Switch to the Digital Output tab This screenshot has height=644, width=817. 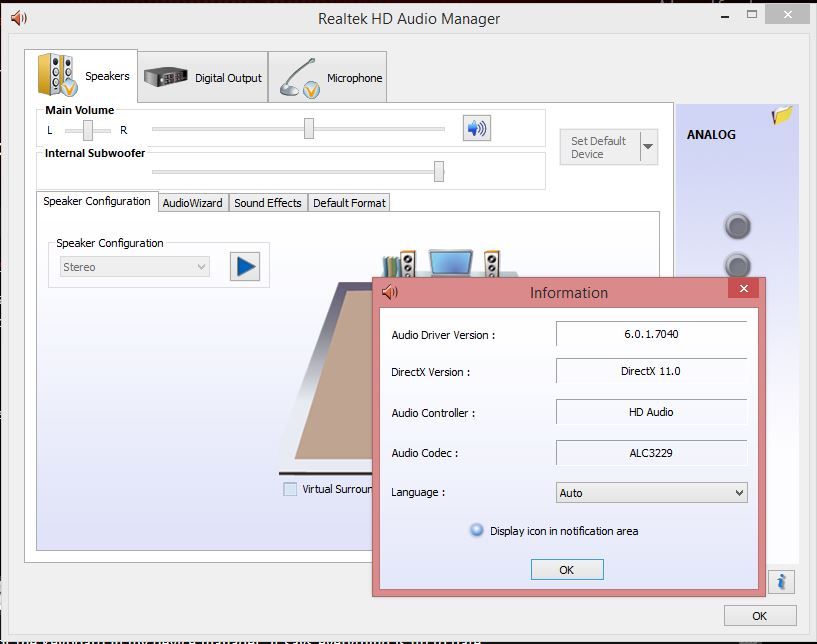(x=203, y=77)
